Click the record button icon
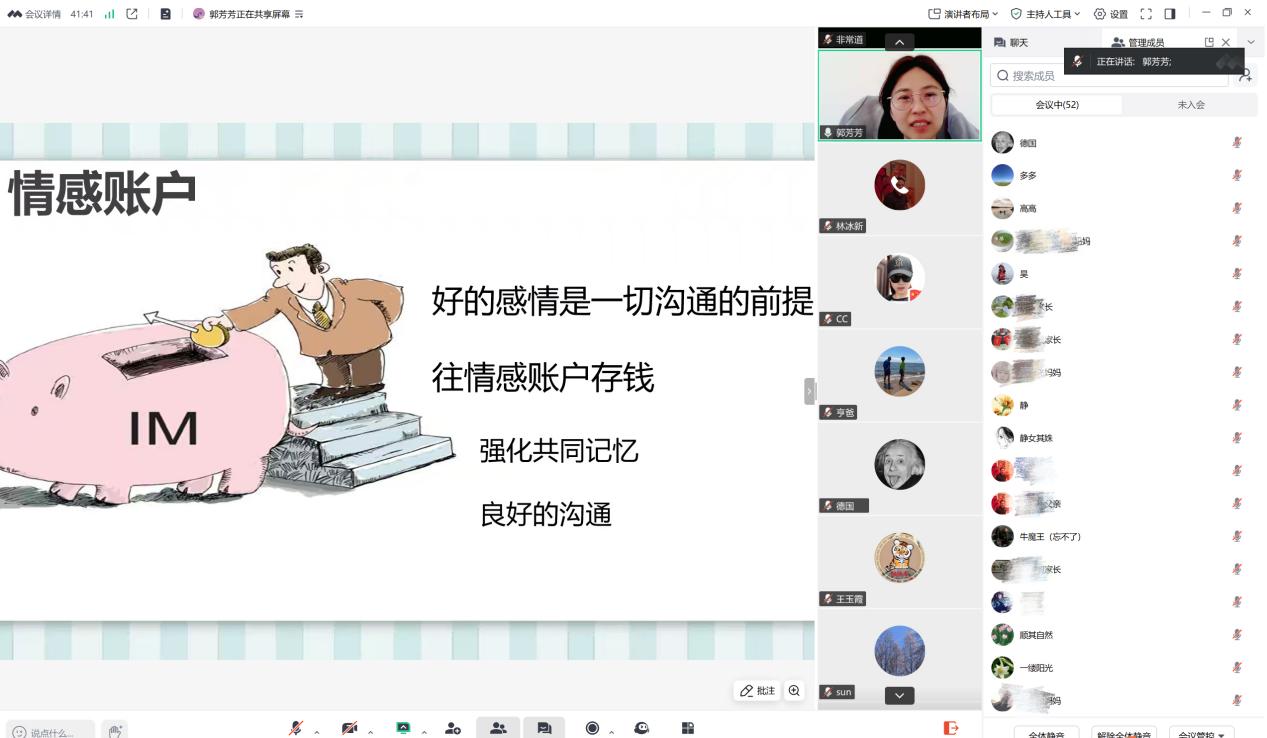1267x738 pixels. point(592,728)
